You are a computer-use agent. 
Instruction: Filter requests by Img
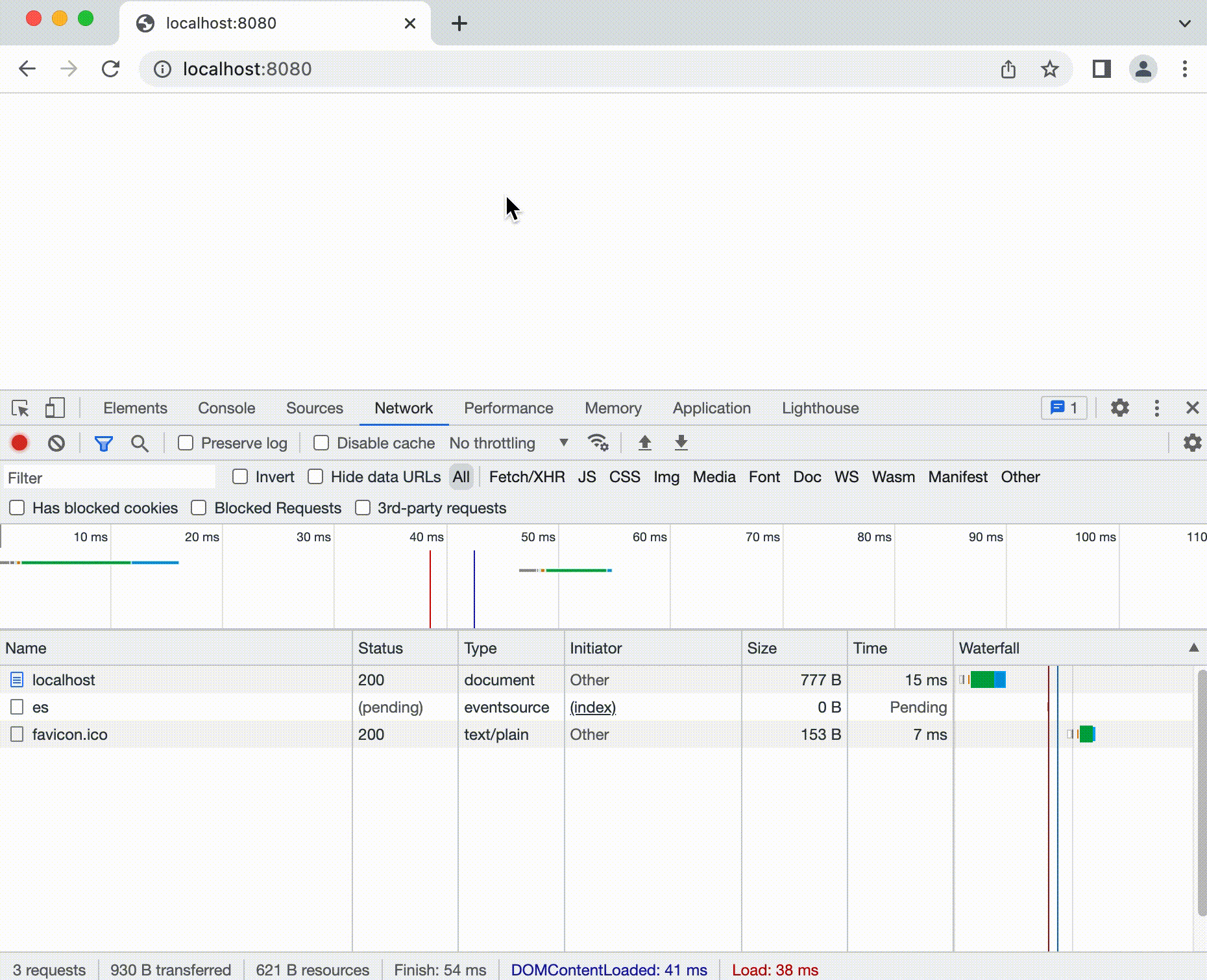pos(666,477)
